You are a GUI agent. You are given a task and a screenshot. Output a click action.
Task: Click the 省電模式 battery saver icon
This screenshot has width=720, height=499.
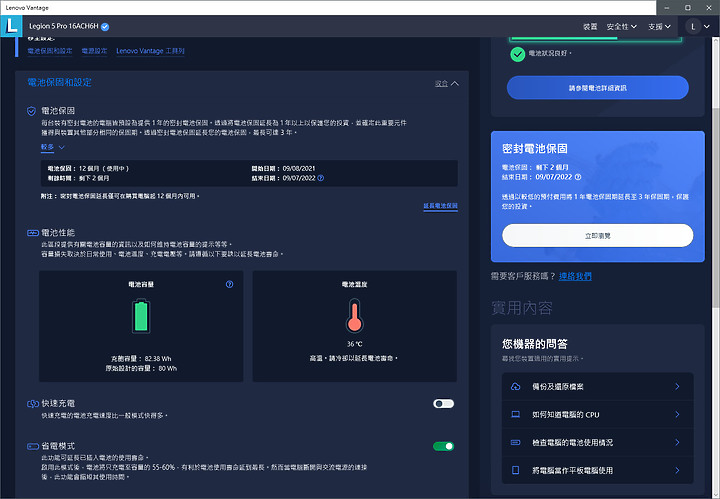tap(33, 446)
